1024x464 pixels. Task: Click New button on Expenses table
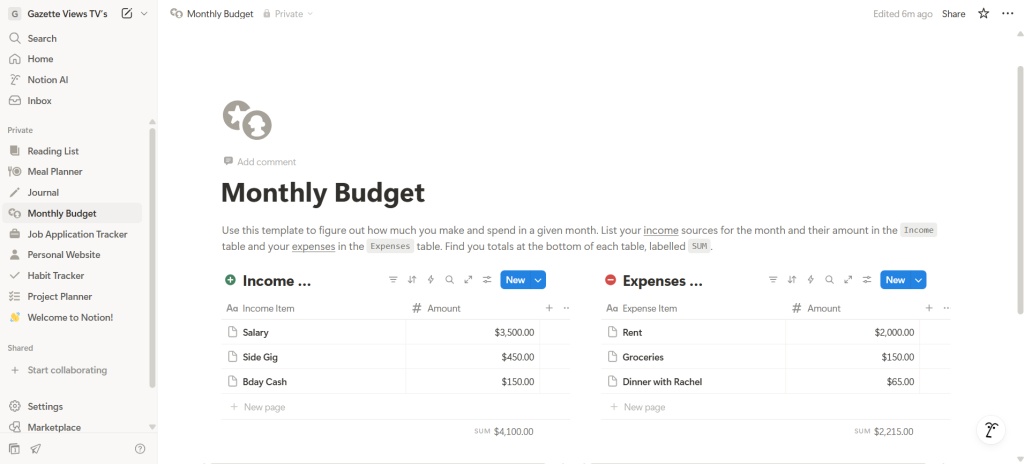tap(895, 280)
